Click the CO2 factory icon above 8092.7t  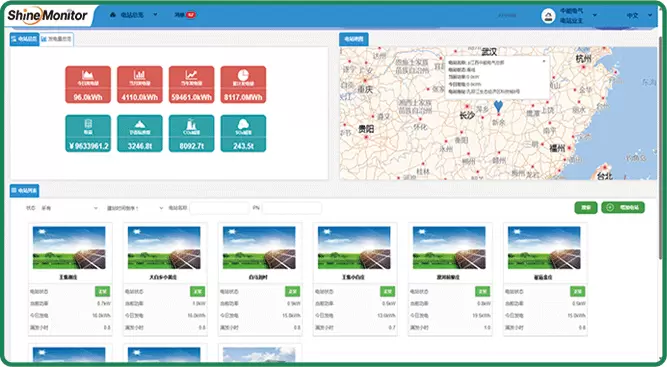pyautogui.click(x=191, y=124)
